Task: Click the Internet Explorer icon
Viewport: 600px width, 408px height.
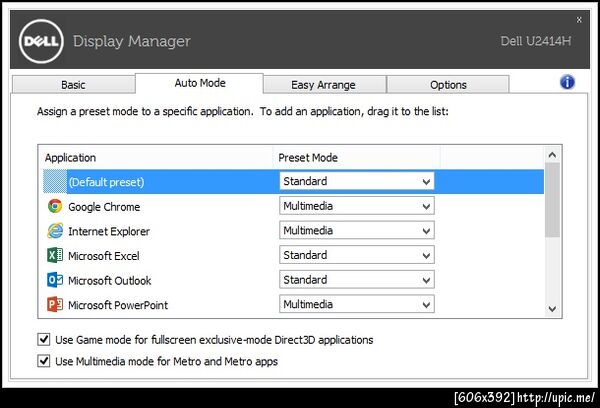Action: [x=55, y=231]
